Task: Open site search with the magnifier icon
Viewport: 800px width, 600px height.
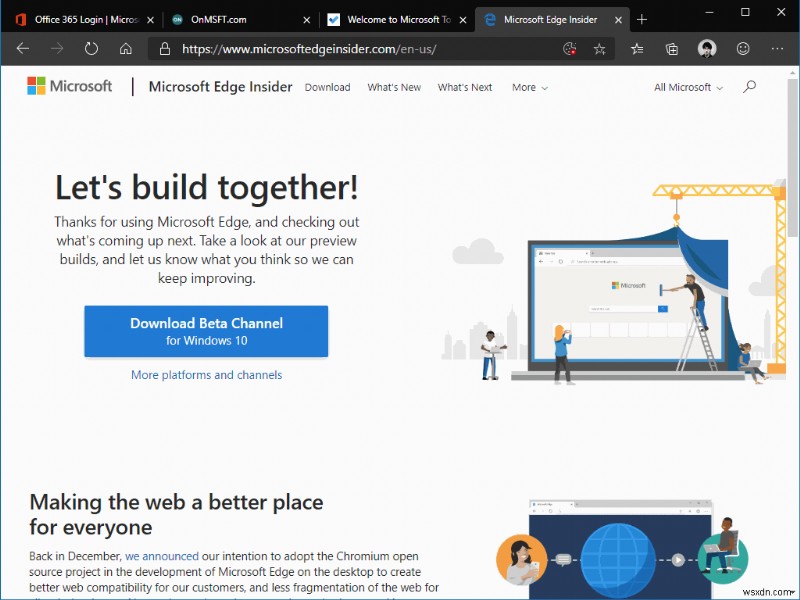Action: pyautogui.click(x=749, y=87)
